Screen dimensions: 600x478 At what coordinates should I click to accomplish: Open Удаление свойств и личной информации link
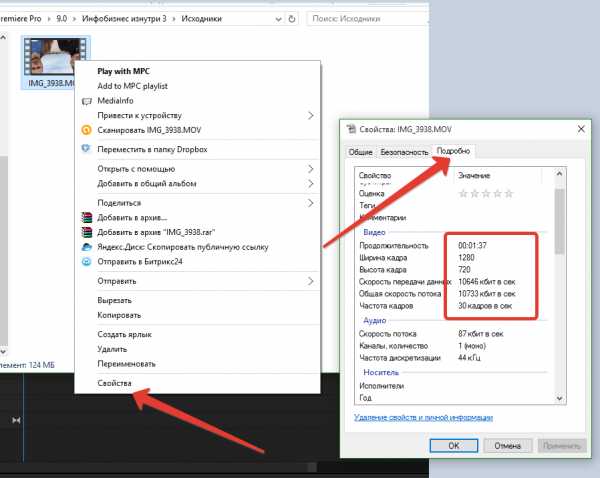(x=423, y=417)
